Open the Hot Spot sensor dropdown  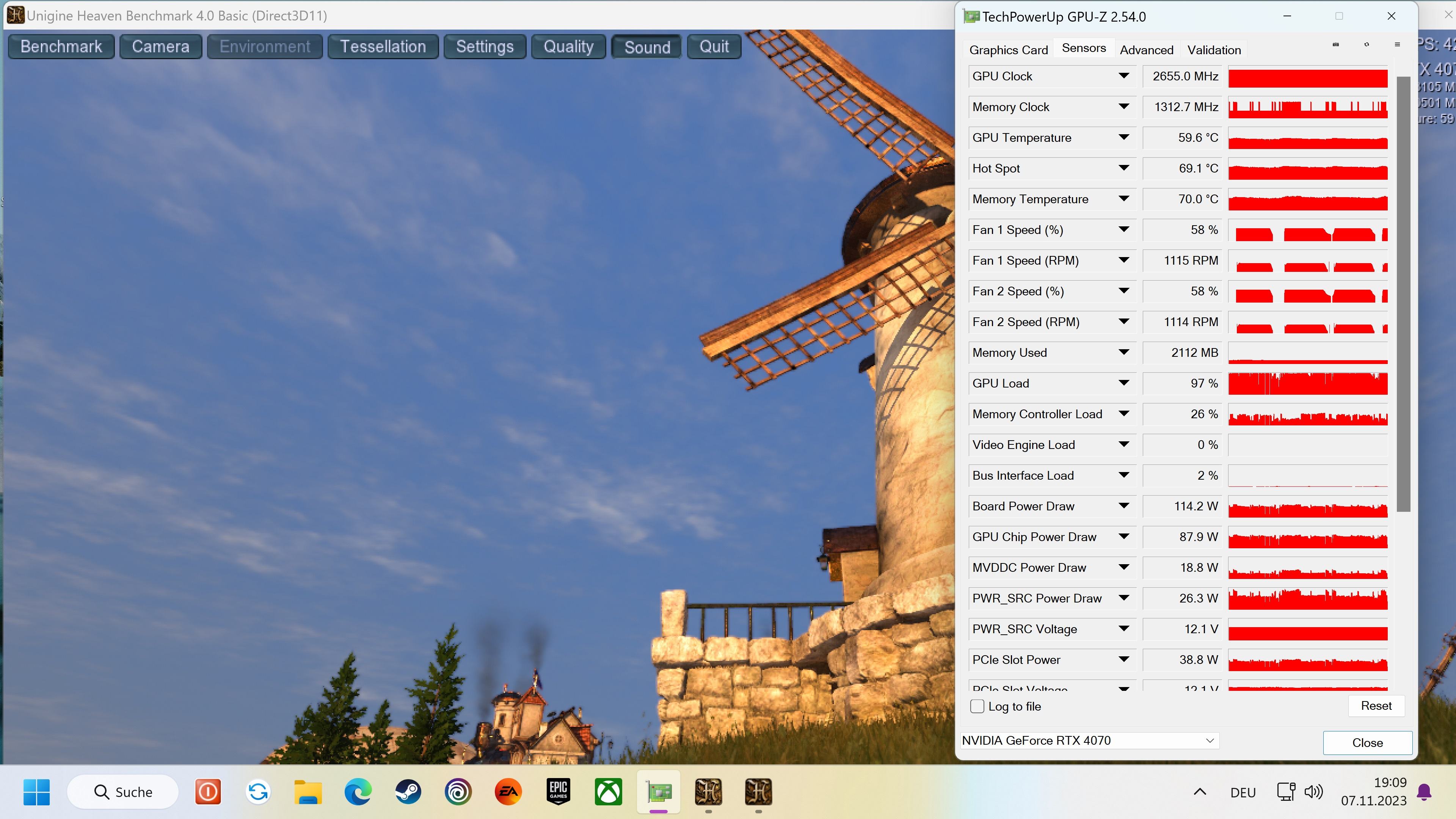point(1123,168)
